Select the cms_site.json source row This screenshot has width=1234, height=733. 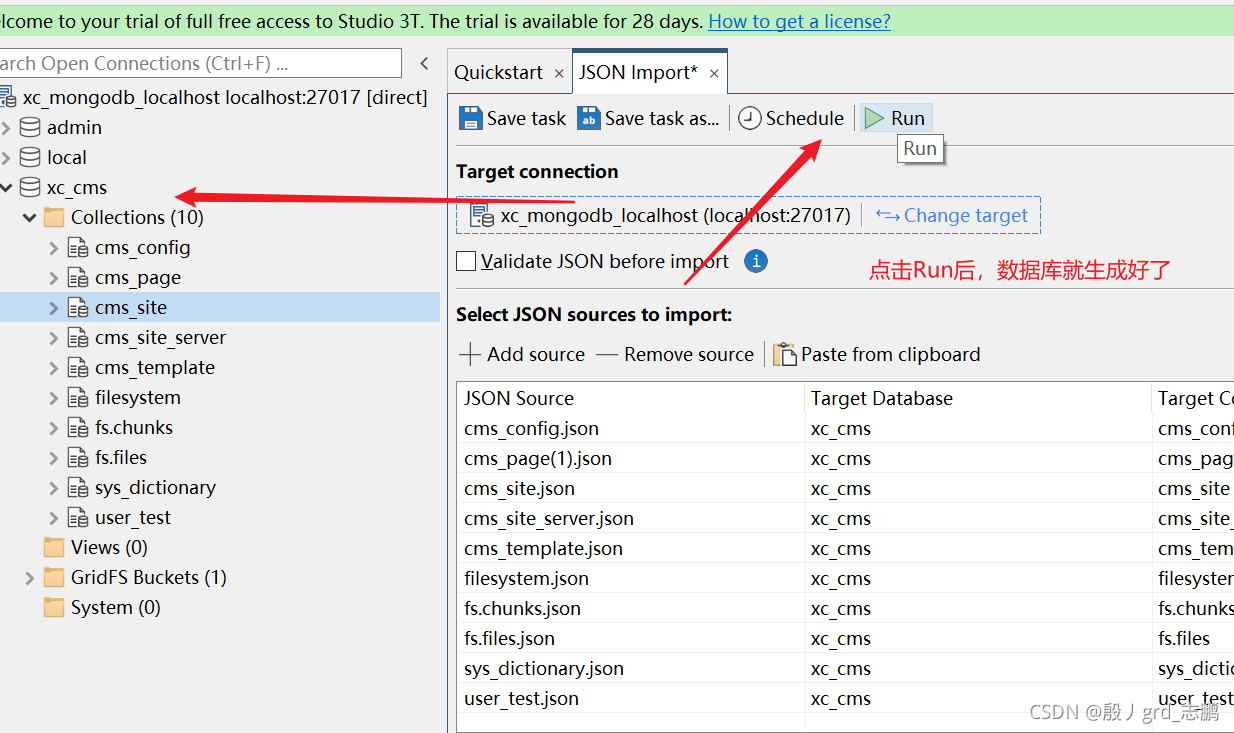[845, 488]
